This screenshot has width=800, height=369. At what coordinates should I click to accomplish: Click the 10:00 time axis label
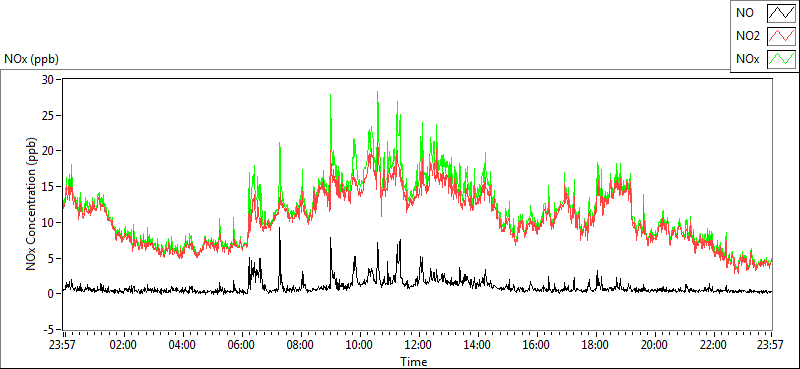360,344
